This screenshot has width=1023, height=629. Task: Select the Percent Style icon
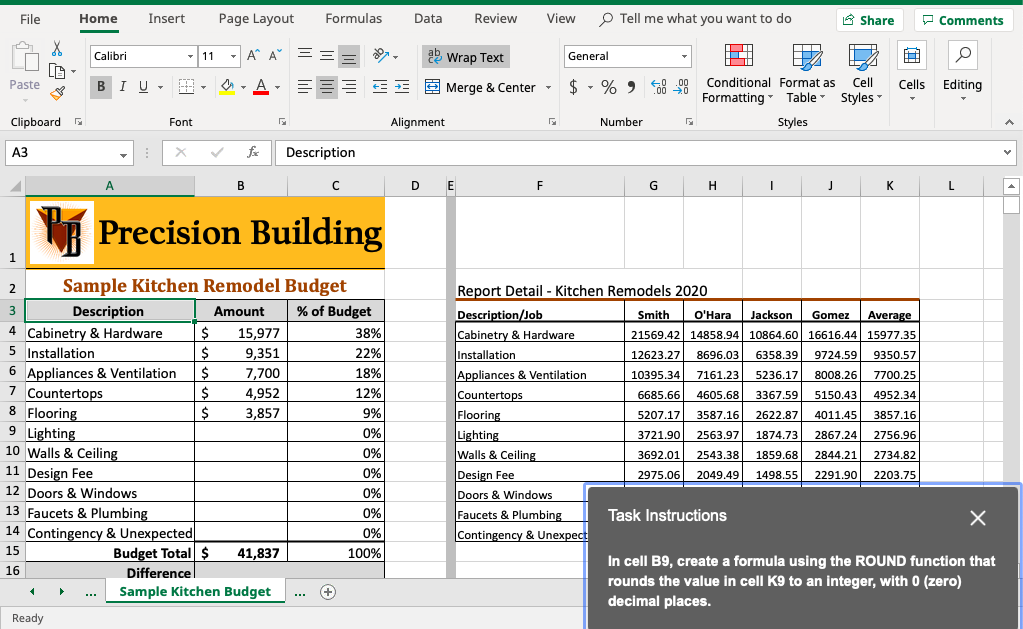[x=608, y=87]
